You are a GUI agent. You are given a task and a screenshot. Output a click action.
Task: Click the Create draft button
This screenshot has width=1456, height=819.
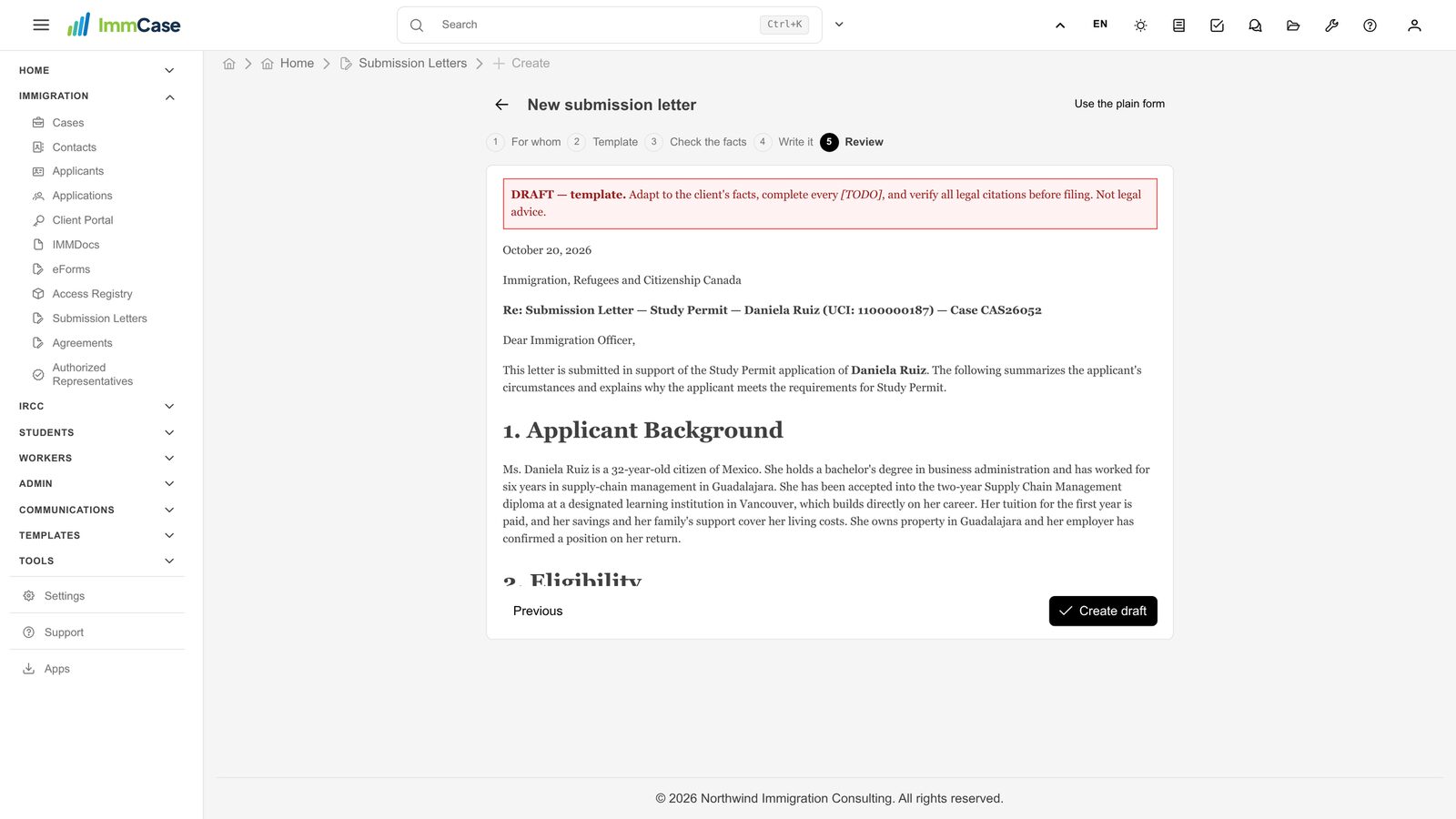(1103, 611)
